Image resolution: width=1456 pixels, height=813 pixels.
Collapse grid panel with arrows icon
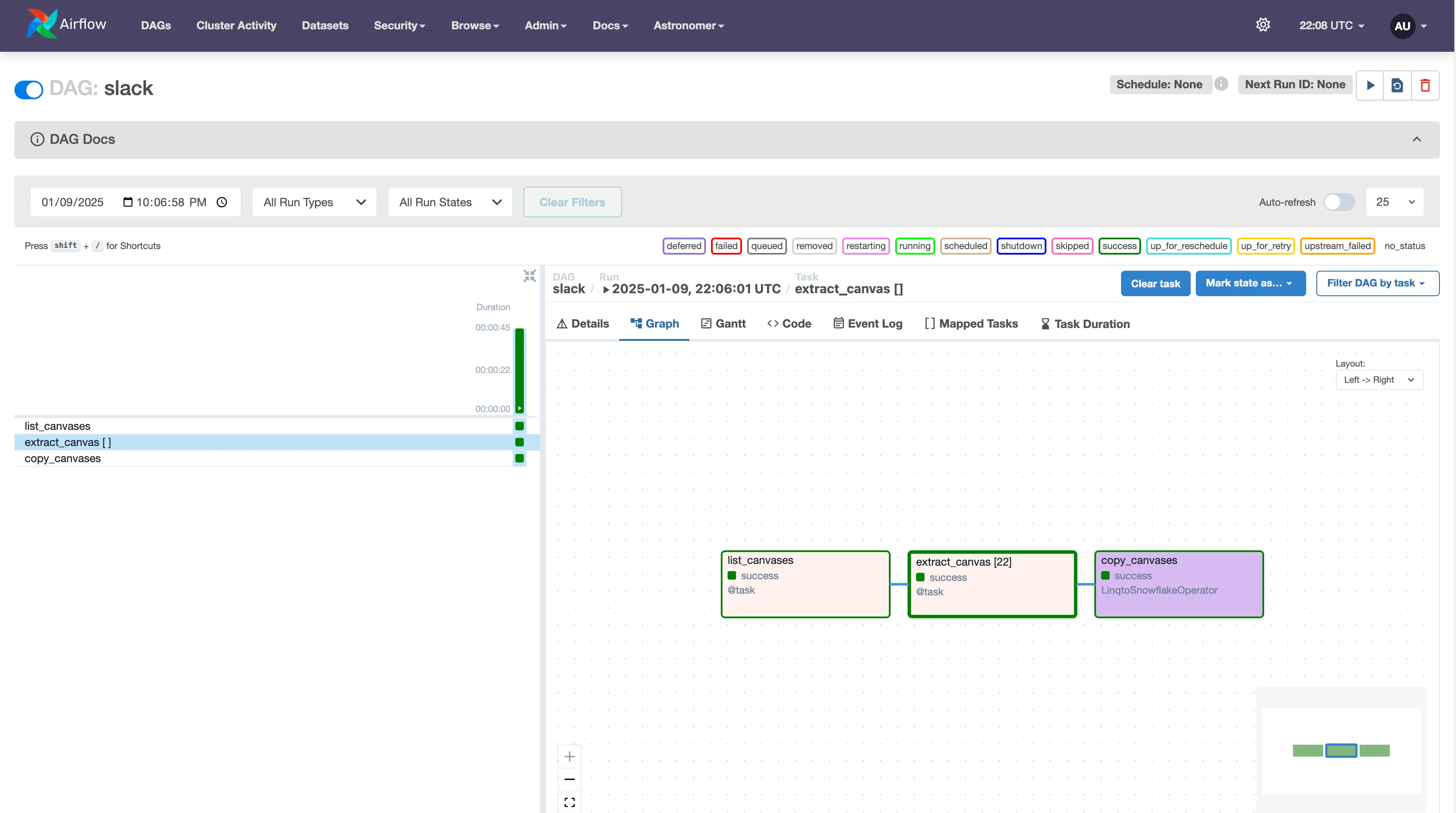pyautogui.click(x=529, y=276)
